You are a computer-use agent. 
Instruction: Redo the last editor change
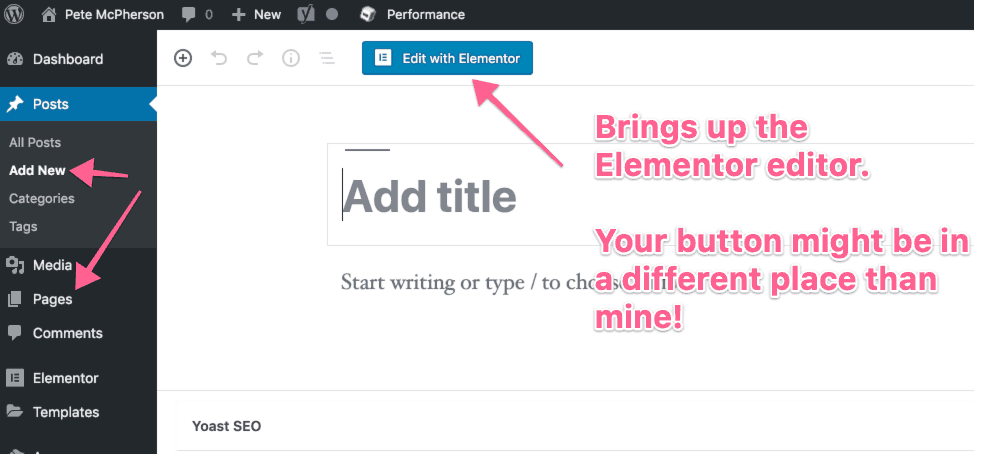255,58
